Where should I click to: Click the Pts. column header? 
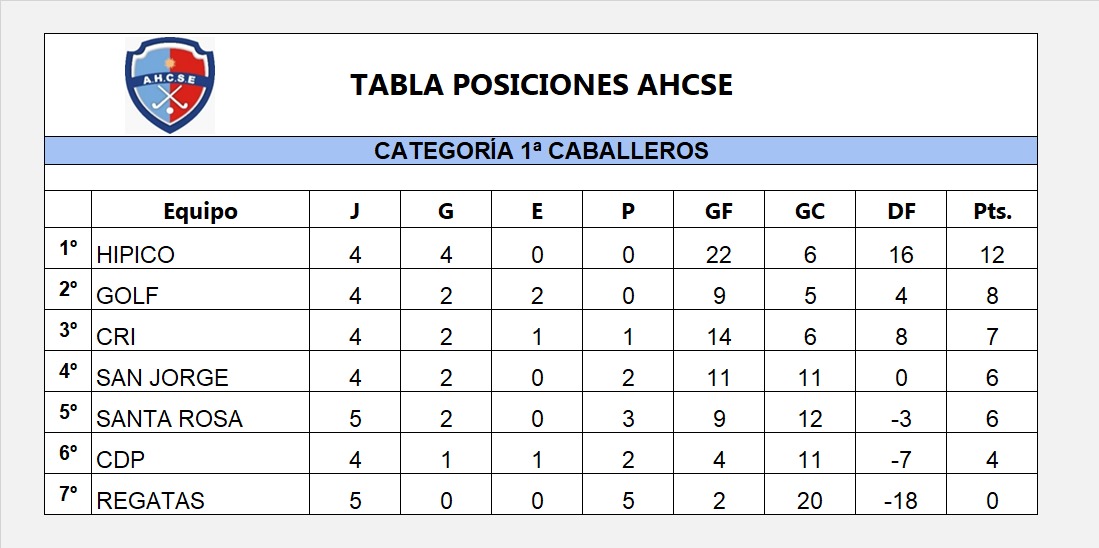(991, 211)
